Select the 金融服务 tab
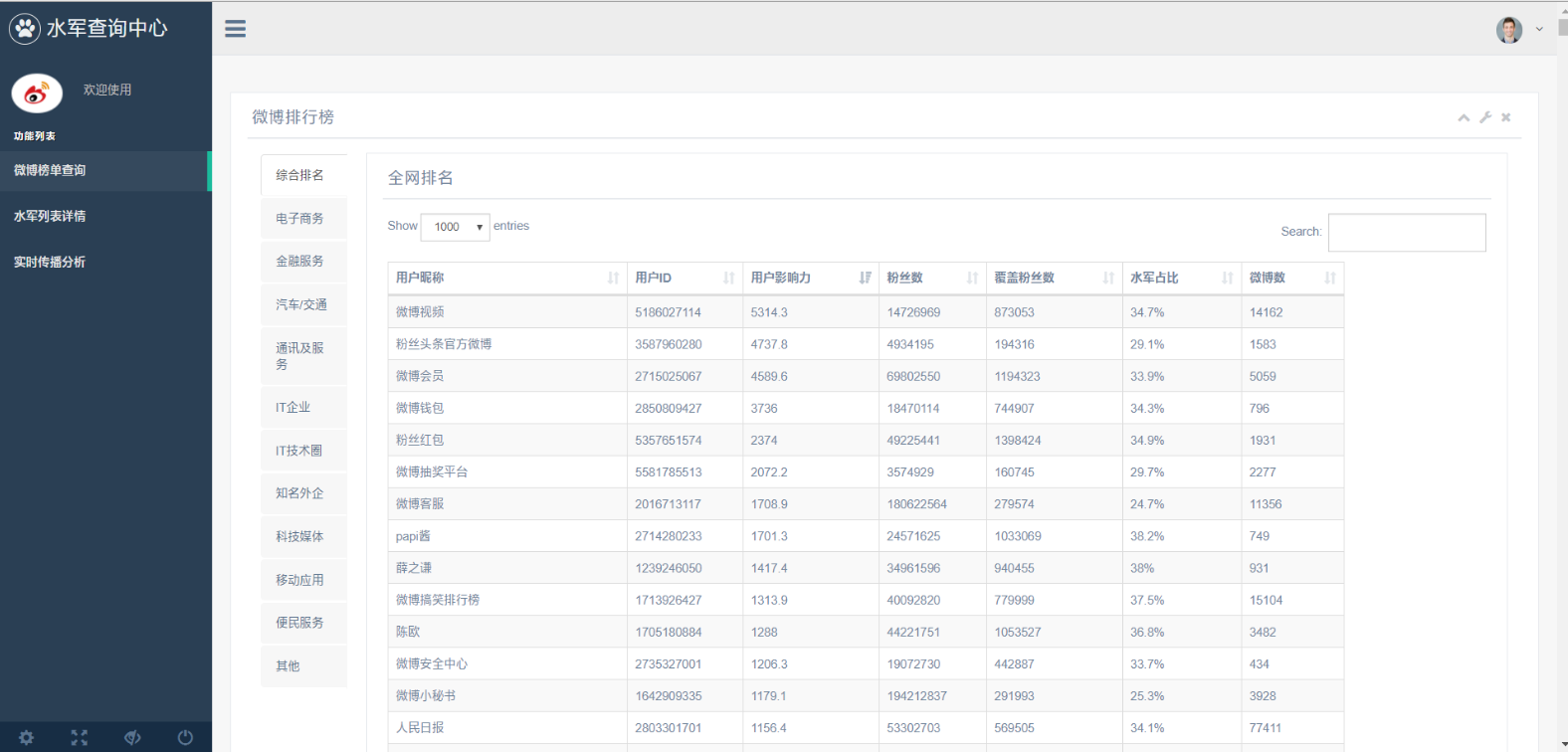1568x752 pixels. 303,262
